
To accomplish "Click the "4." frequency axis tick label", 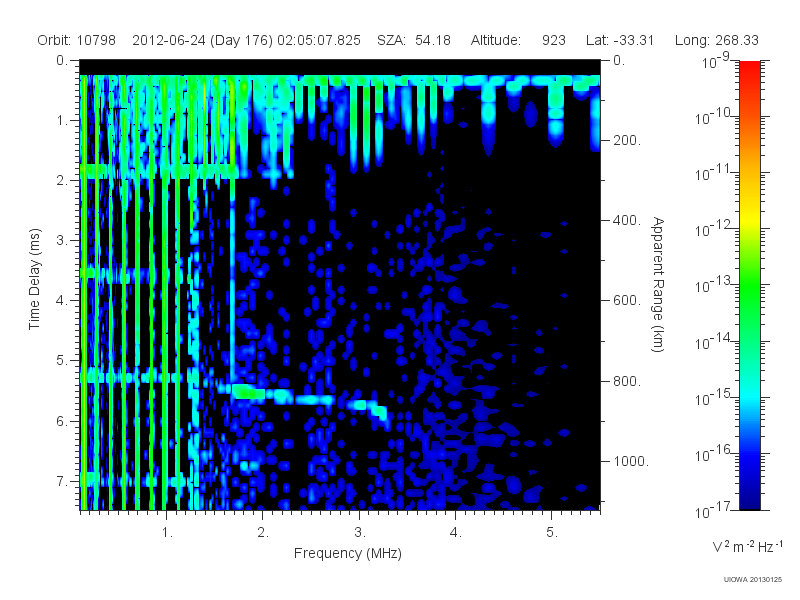I will coord(456,533).
